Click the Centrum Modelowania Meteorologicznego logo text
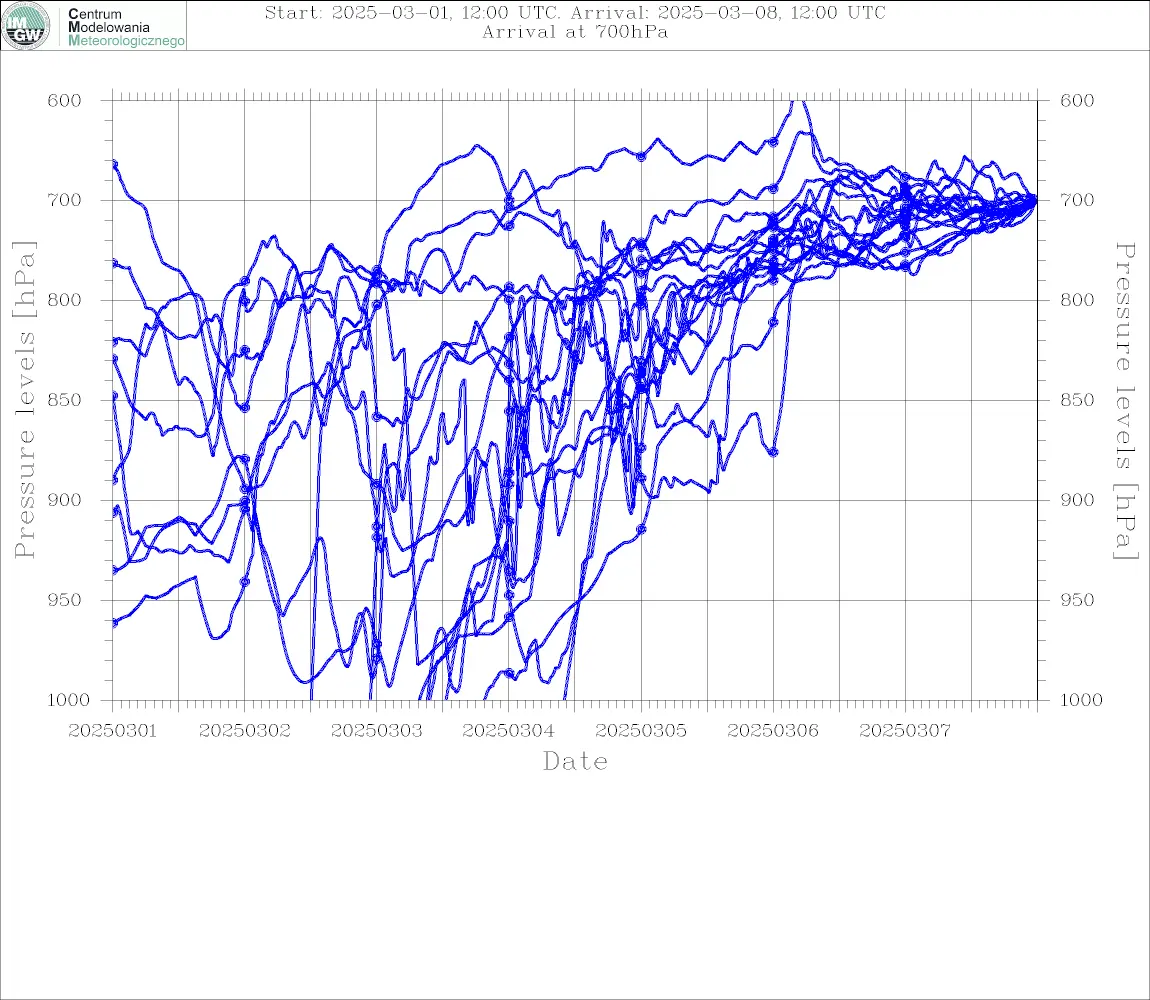The width and height of the screenshot is (1150, 1000). 126,27
